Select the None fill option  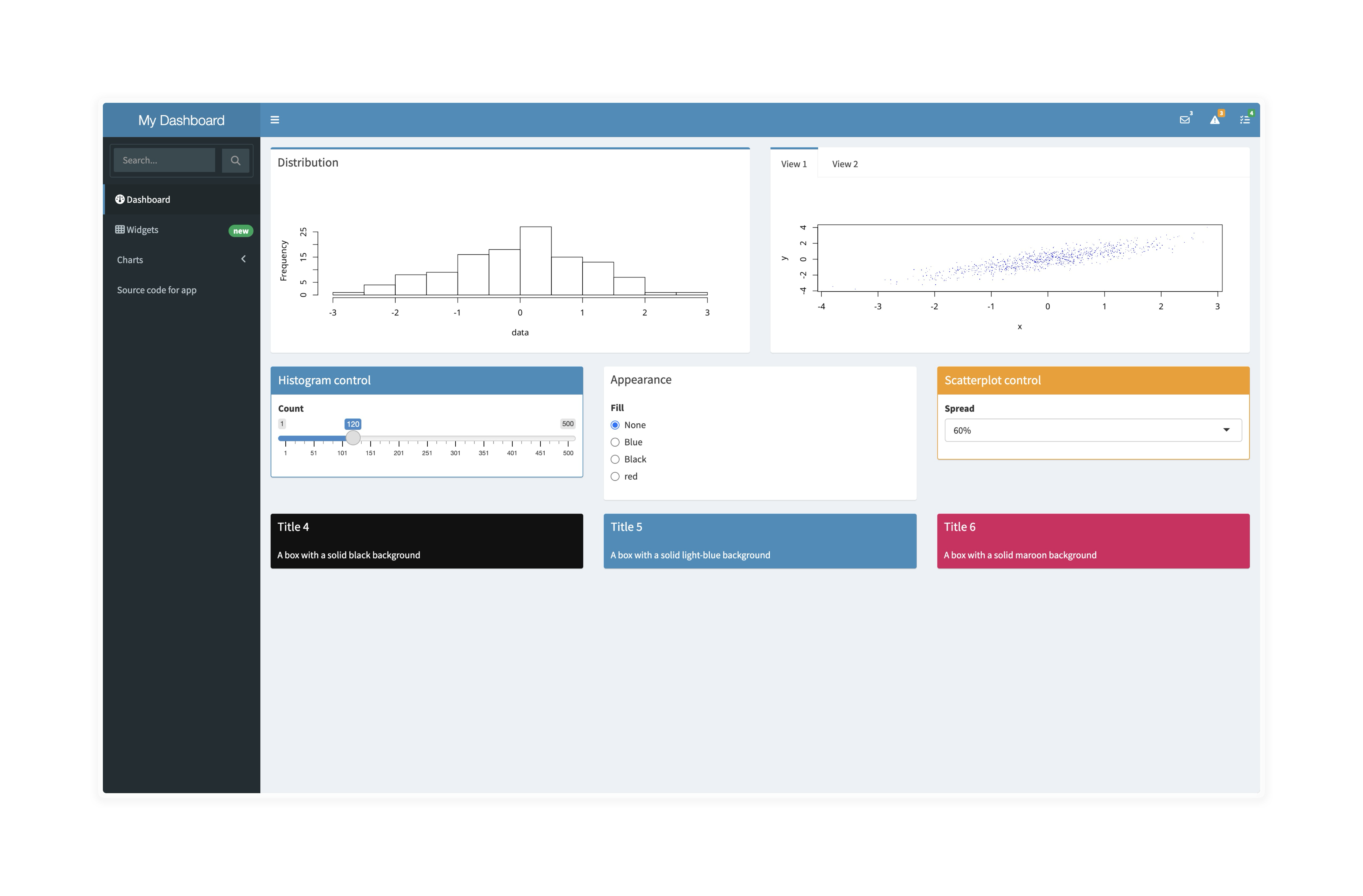click(x=615, y=424)
